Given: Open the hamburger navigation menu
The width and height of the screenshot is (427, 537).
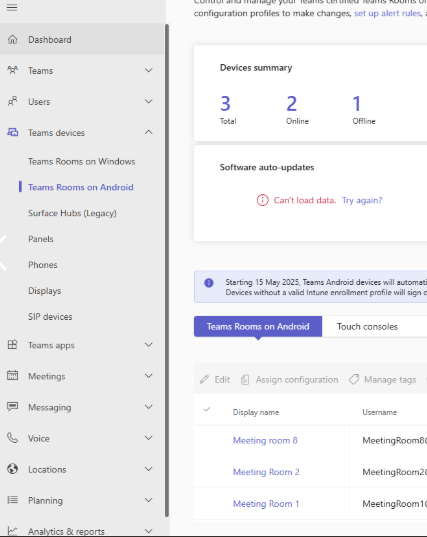Looking at the screenshot, I should [12, 7].
